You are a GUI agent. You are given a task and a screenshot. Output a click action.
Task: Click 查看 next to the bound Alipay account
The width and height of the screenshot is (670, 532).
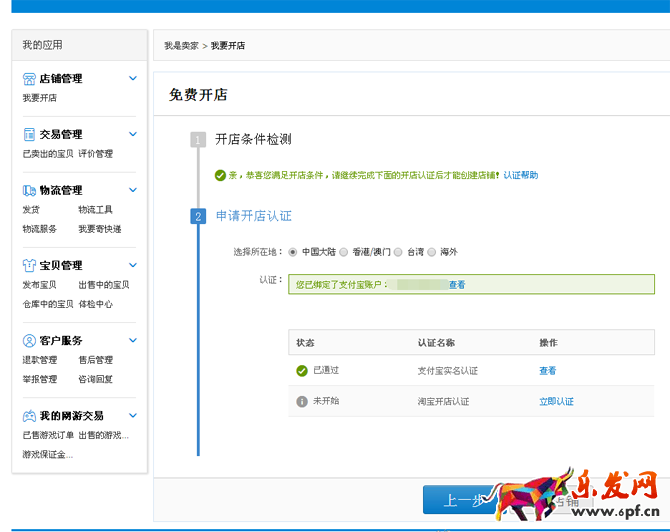point(457,285)
